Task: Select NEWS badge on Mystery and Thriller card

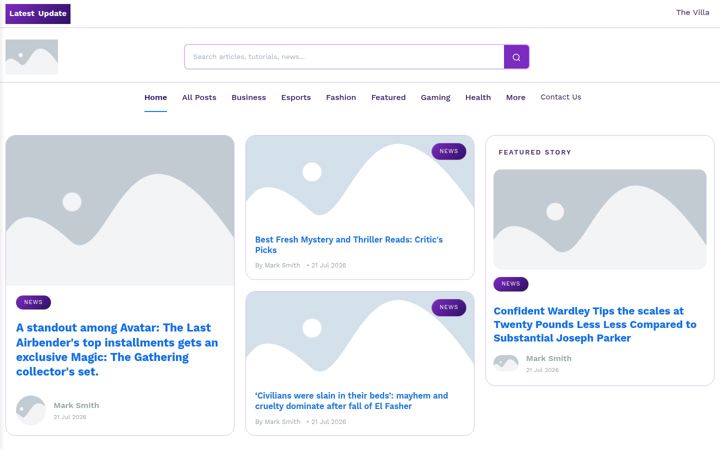Action: pos(449,151)
